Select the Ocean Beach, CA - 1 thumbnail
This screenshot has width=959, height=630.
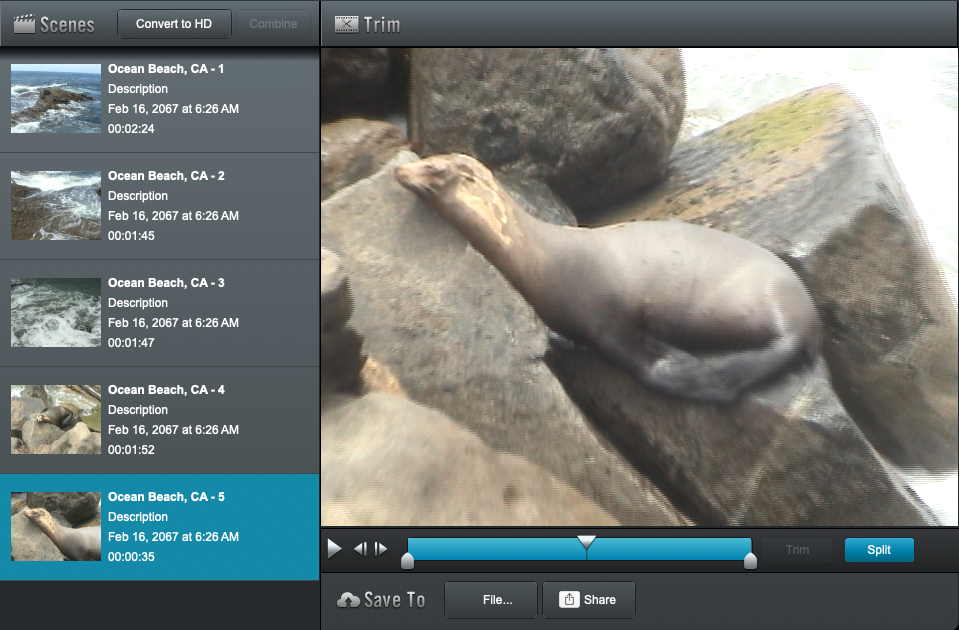point(56,99)
